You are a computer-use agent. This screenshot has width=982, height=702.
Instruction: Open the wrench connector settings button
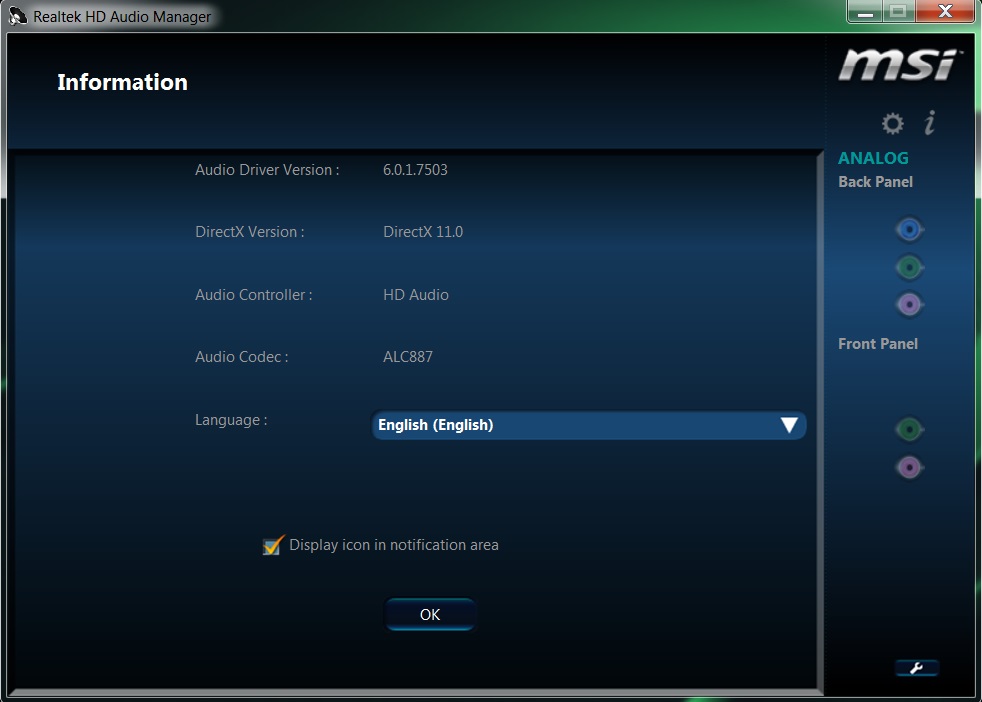pyautogui.click(x=916, y=668)
